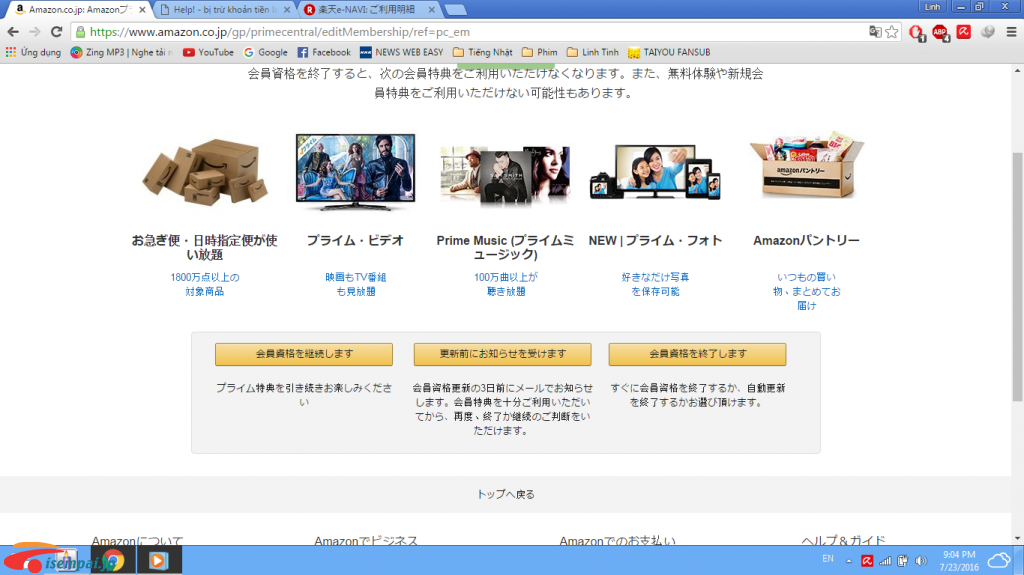Open the network signal tray icon

click(885, 561)
